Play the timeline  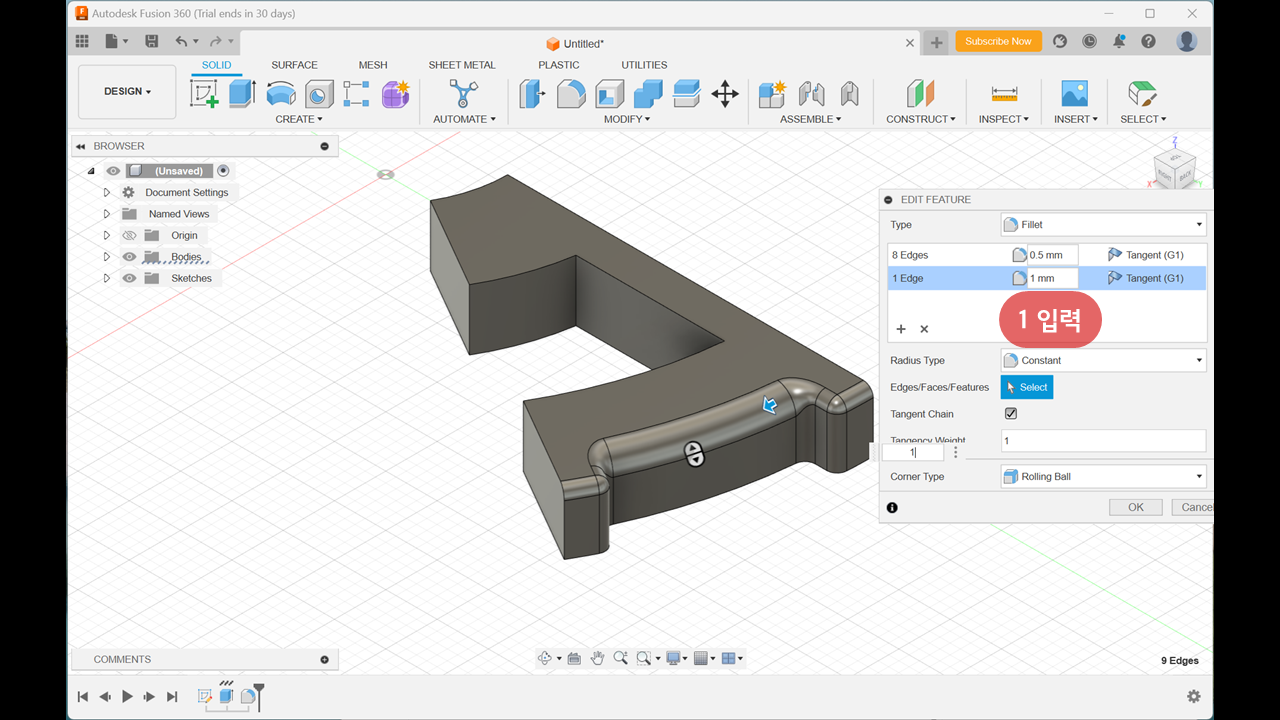coord(127,696)
